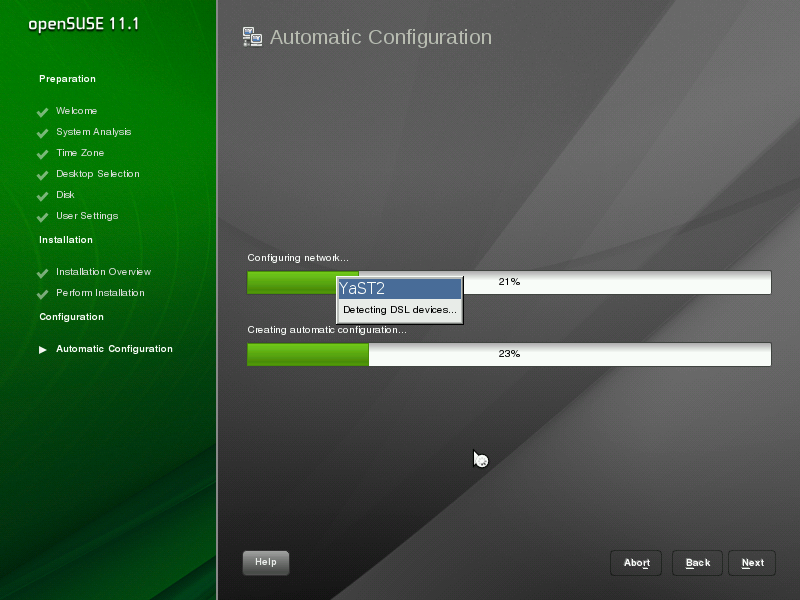Viewport: 800px width, 600px height.
Task: Select the Disk step label
Action: click(x=65, y=194)
